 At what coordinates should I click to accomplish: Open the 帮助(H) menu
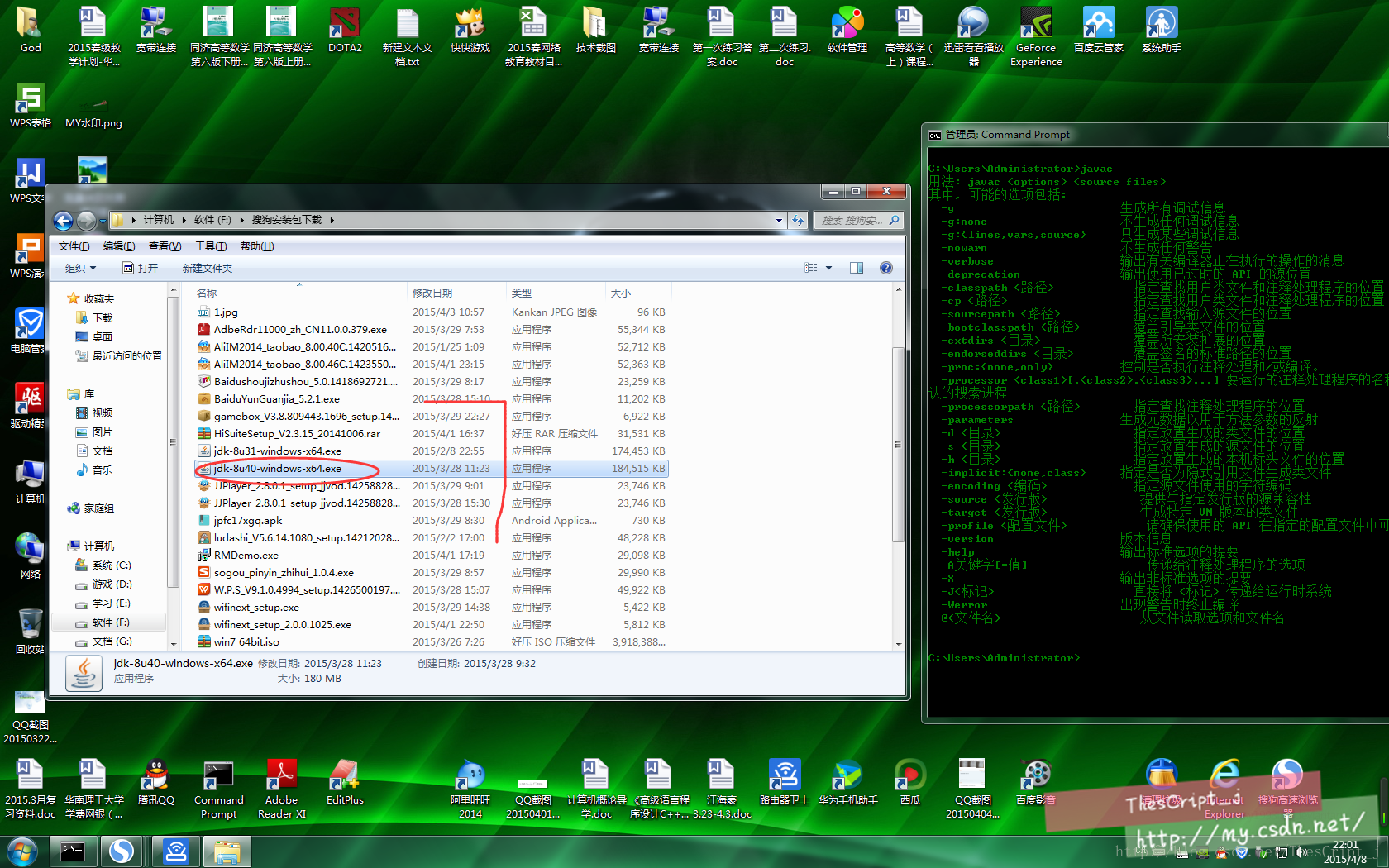pos(257,246)
